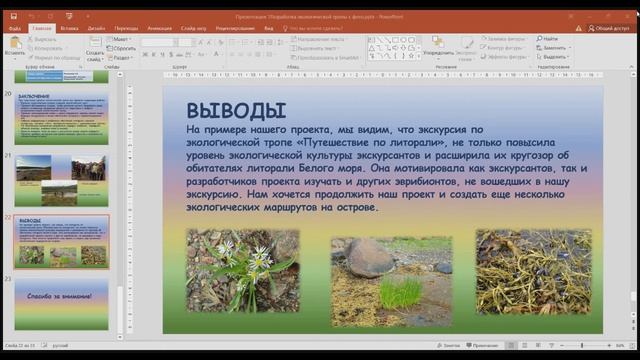Click the Save icon in quick access toolbar
640x360 pixels.
13,16
